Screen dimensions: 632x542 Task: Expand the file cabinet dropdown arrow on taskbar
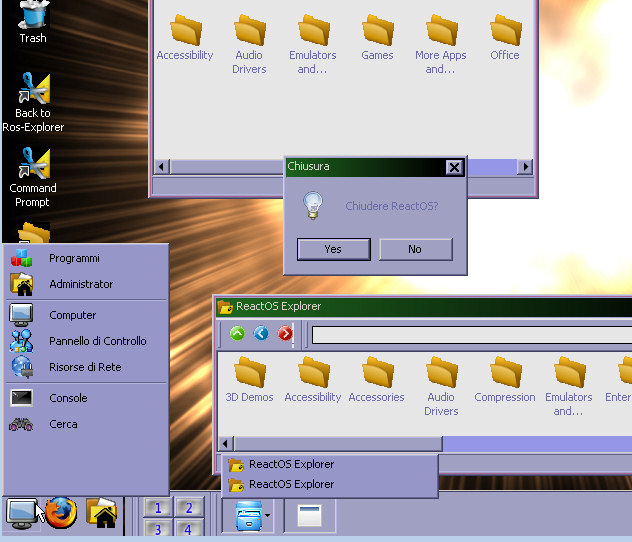(268, 515)
